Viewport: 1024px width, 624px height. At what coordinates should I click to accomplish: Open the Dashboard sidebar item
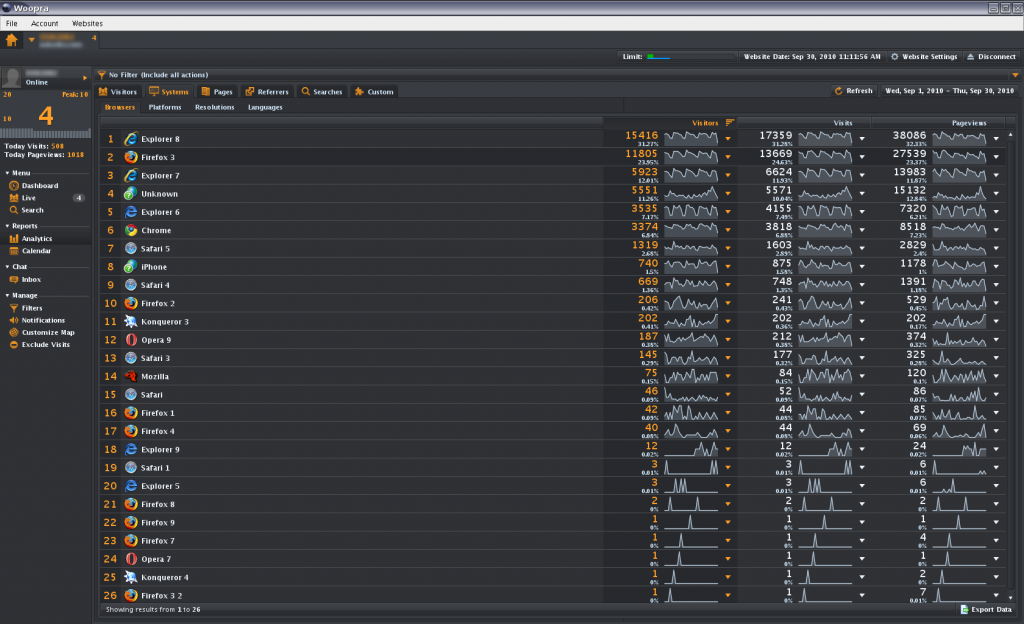(x=34, y=186)
